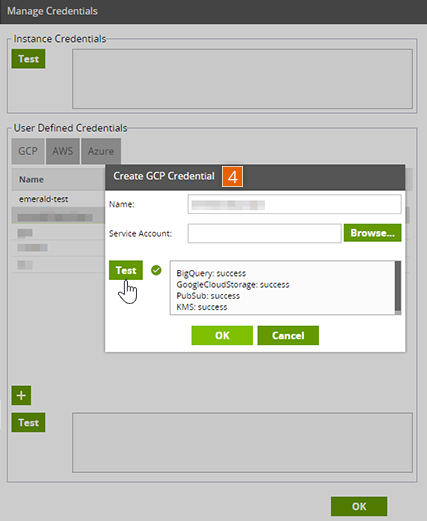Click the PubSub: success result line

(x=208, y=296)
